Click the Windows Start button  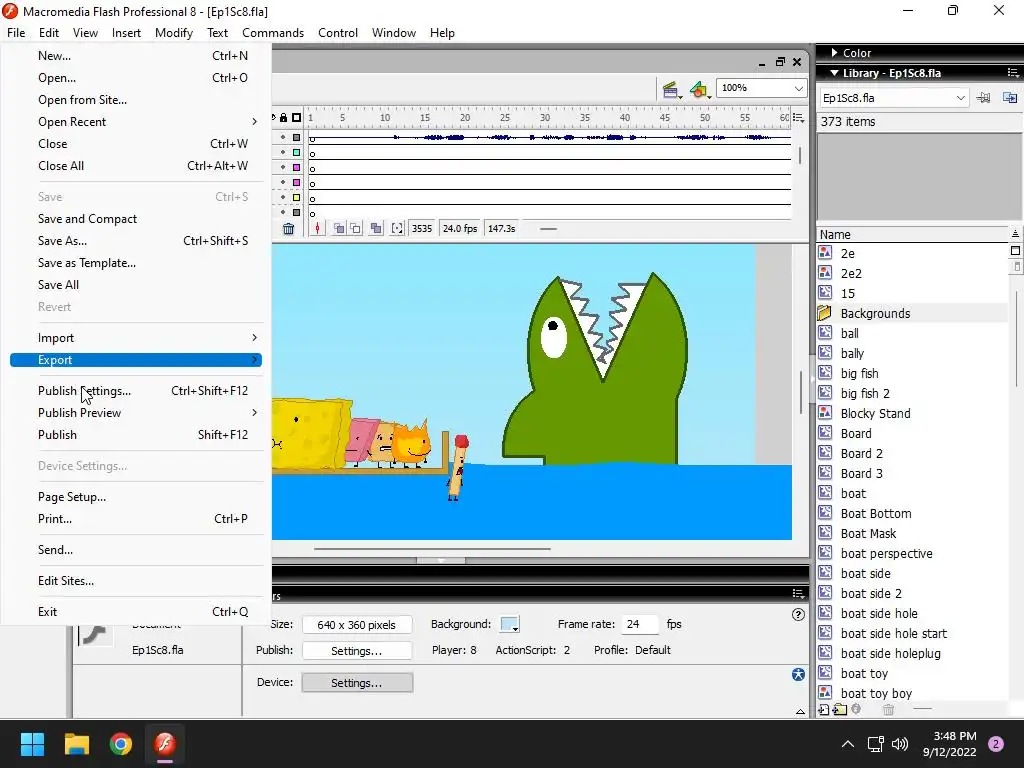pos(32,744)
